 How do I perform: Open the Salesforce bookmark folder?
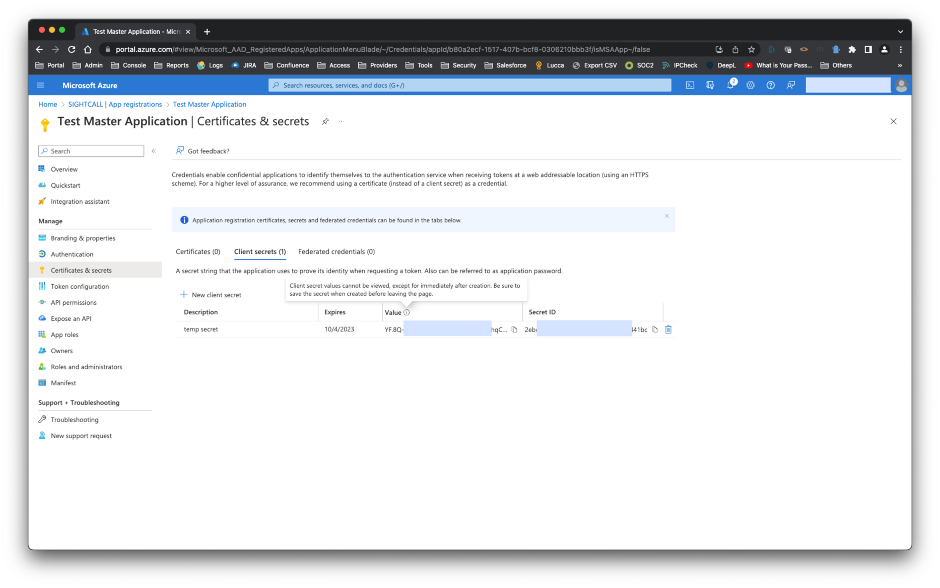pos(505,65)
